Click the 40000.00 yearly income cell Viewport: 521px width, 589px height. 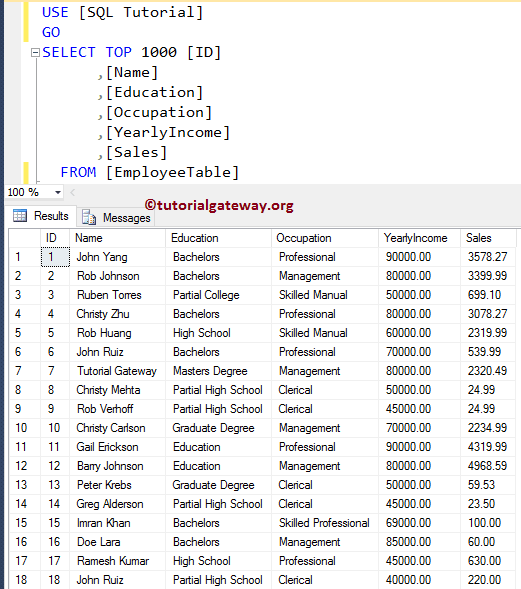[x=420, y=580]
